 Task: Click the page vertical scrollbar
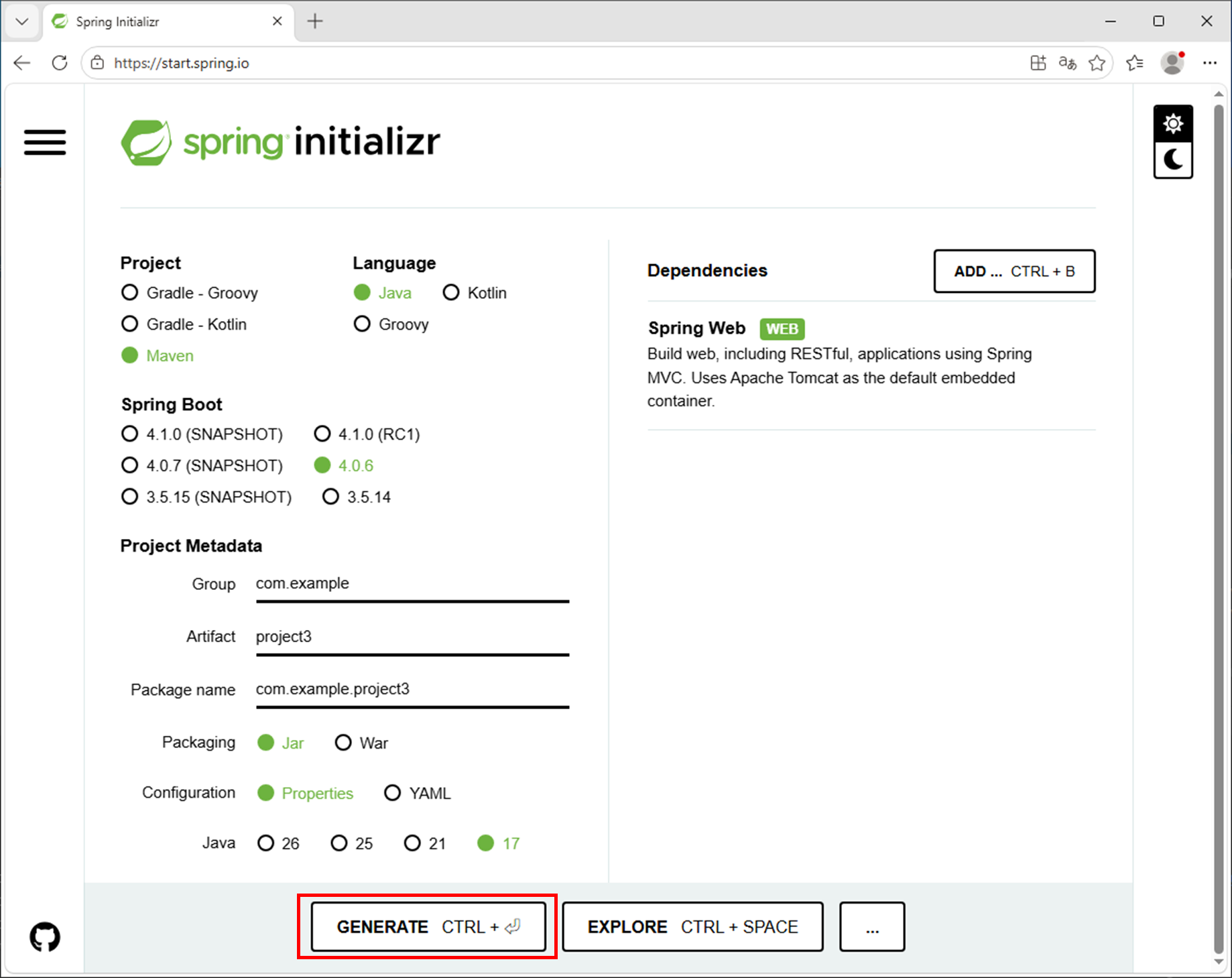[1219, 528]
